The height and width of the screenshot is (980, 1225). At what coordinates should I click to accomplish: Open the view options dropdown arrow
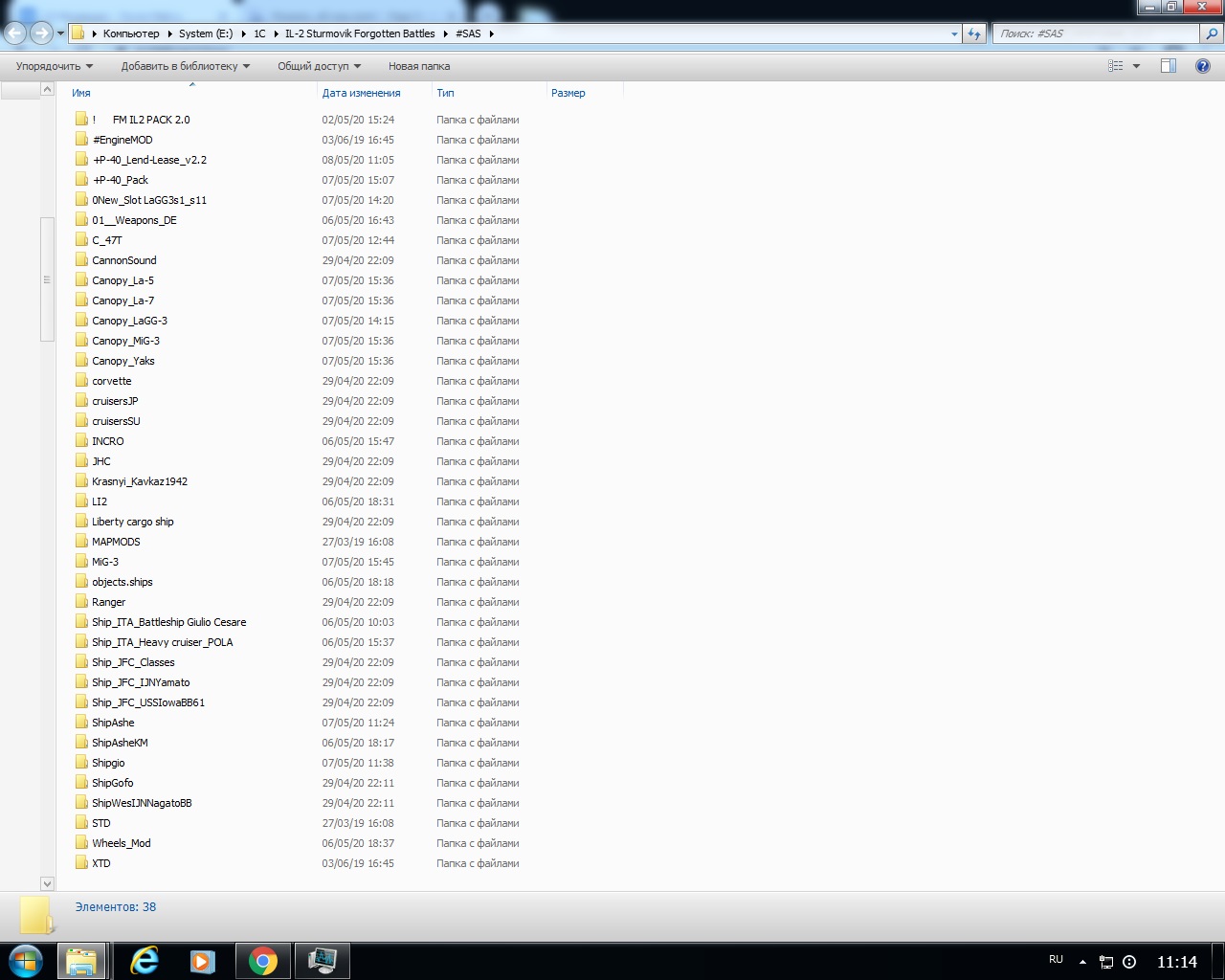pos(1137,66)
